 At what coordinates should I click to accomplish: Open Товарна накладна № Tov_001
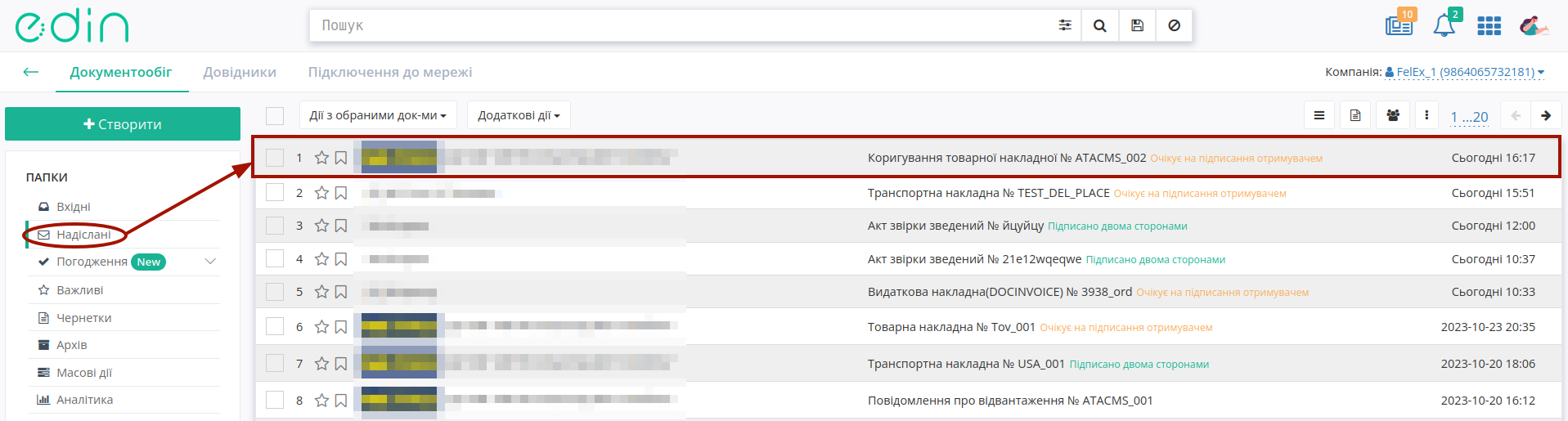click(x=951, y=327)
